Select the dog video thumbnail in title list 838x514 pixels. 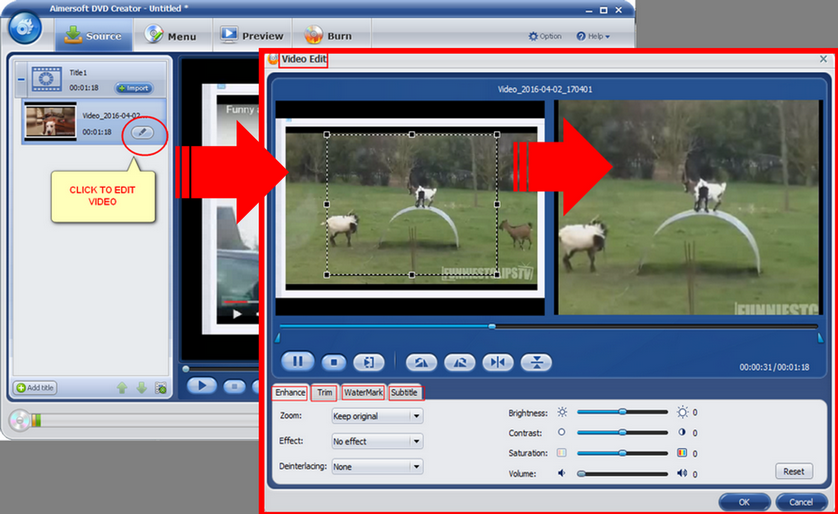pyautogui.click(x=51, y=121)
